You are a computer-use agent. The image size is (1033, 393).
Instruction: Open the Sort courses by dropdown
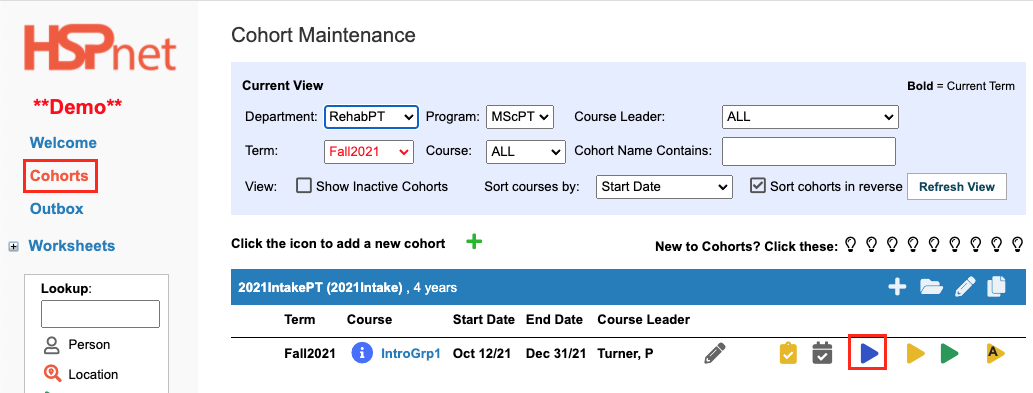click(x=664, y=186)
